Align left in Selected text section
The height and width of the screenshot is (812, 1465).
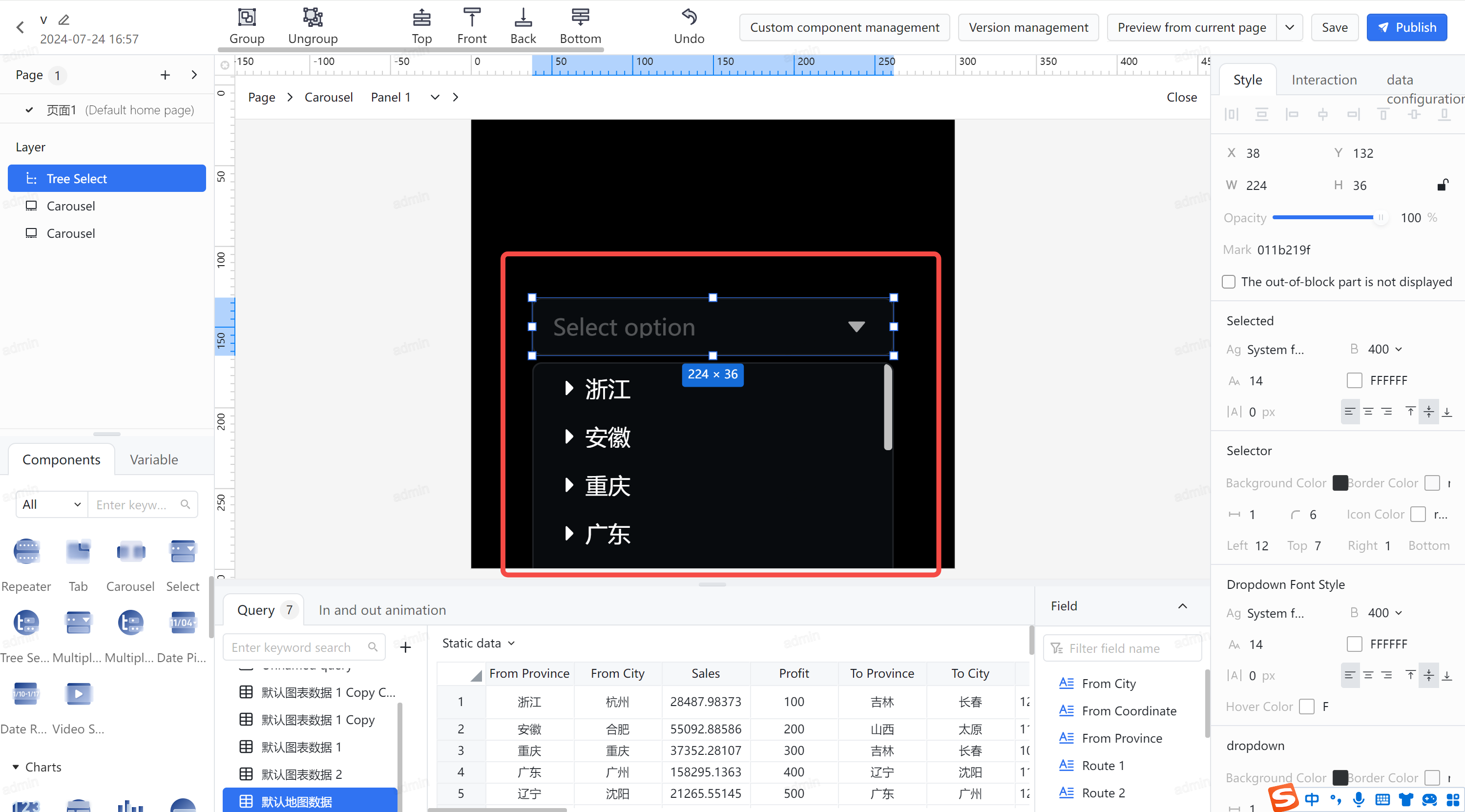pyautogui.click(x=1350, y=411)
